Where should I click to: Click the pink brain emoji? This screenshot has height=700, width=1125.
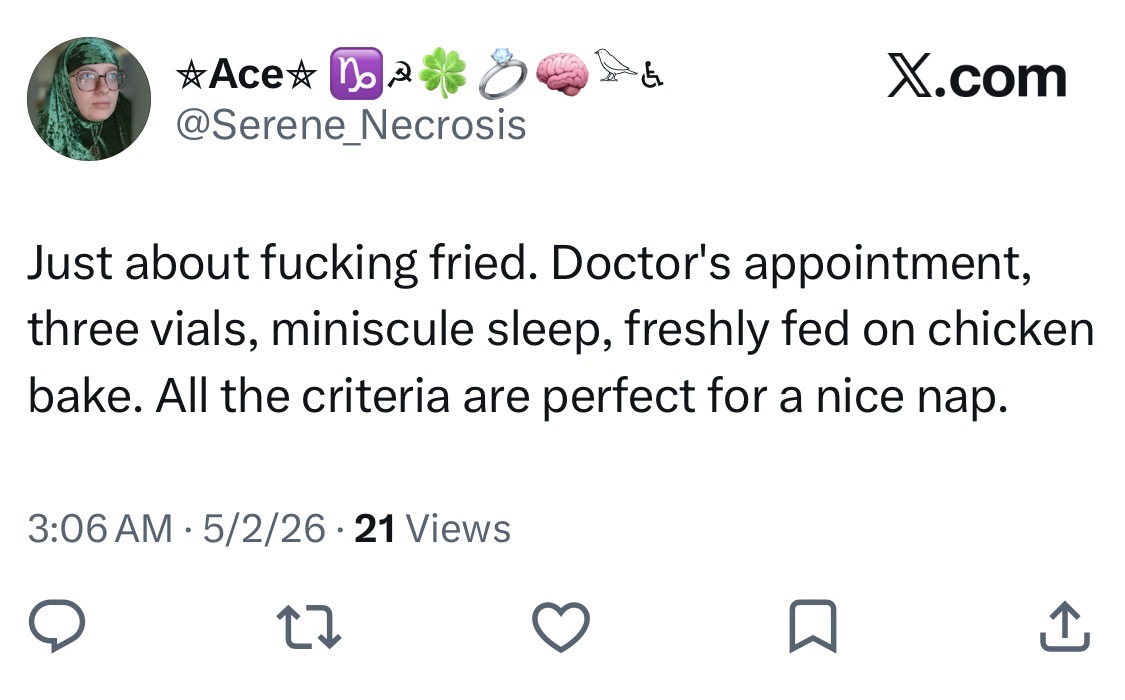point(562,73)
